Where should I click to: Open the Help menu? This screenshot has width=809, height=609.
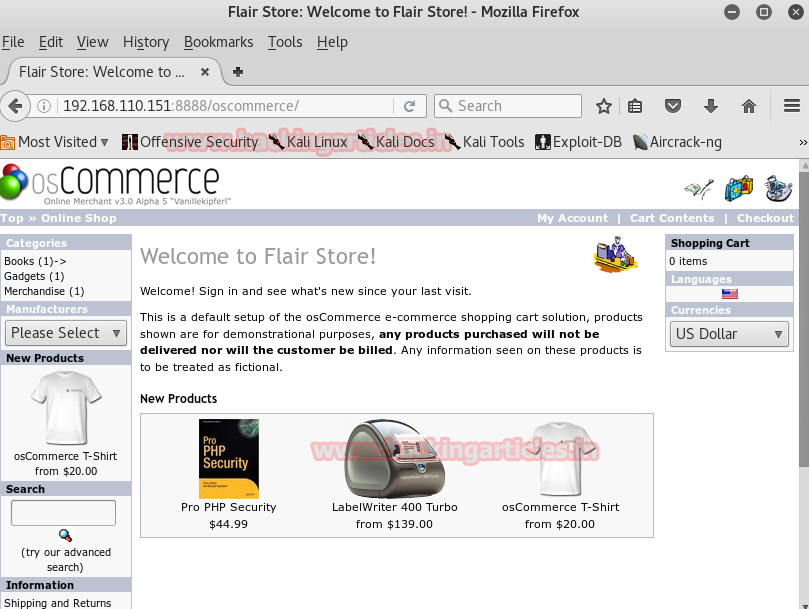point(332,42)
